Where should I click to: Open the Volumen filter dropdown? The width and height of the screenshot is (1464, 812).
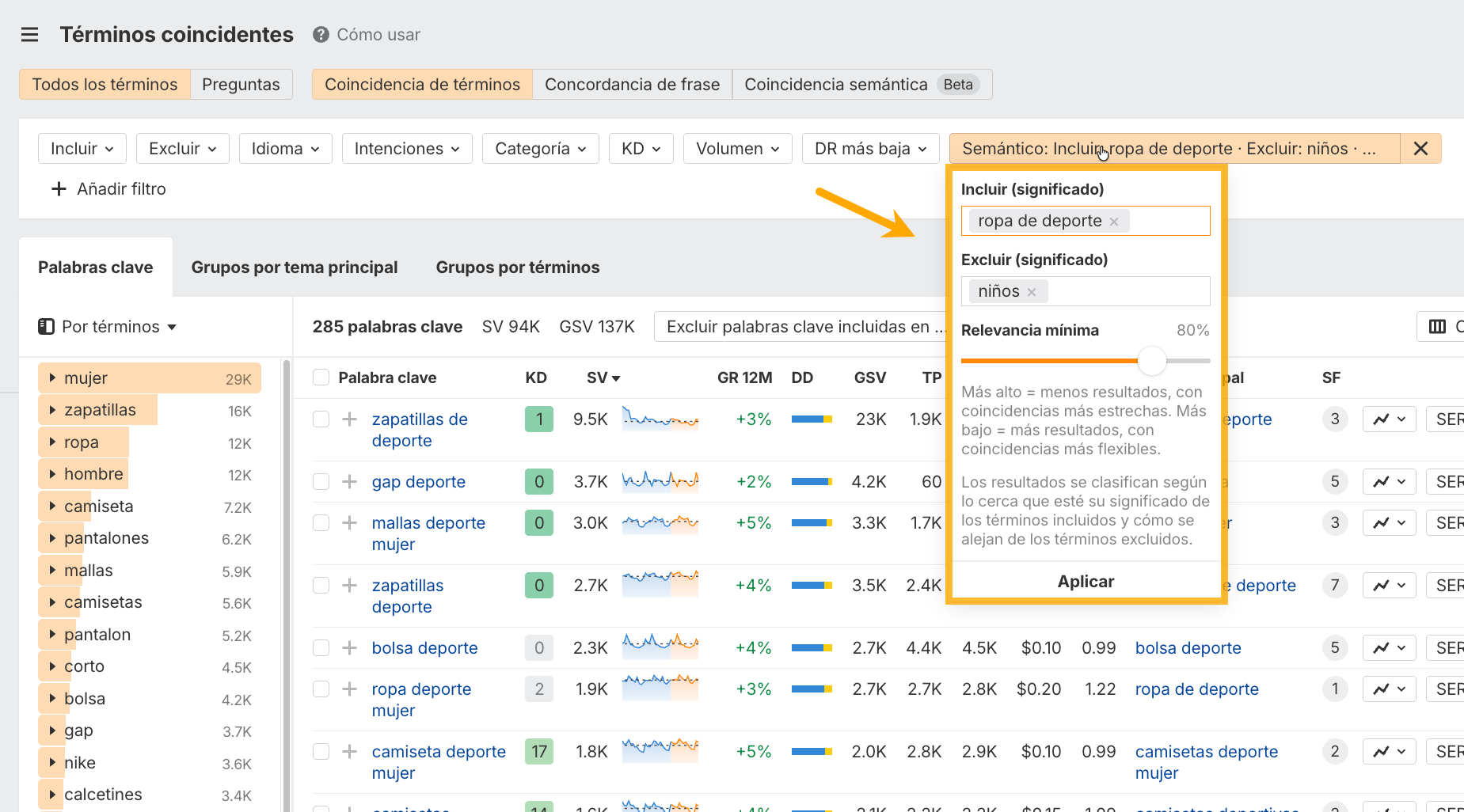tap(737, 149)
